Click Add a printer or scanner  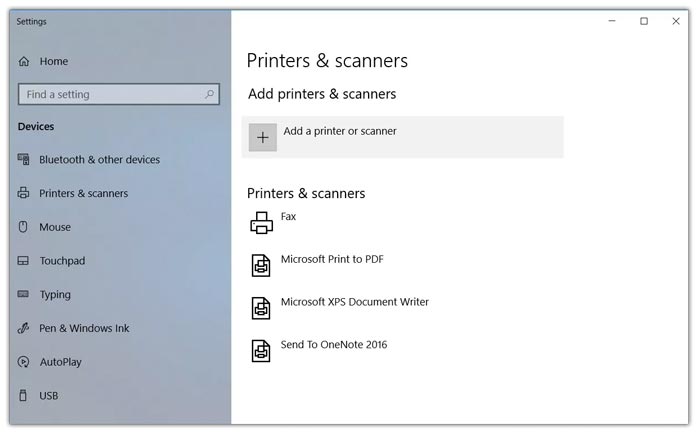pos(402,137)
